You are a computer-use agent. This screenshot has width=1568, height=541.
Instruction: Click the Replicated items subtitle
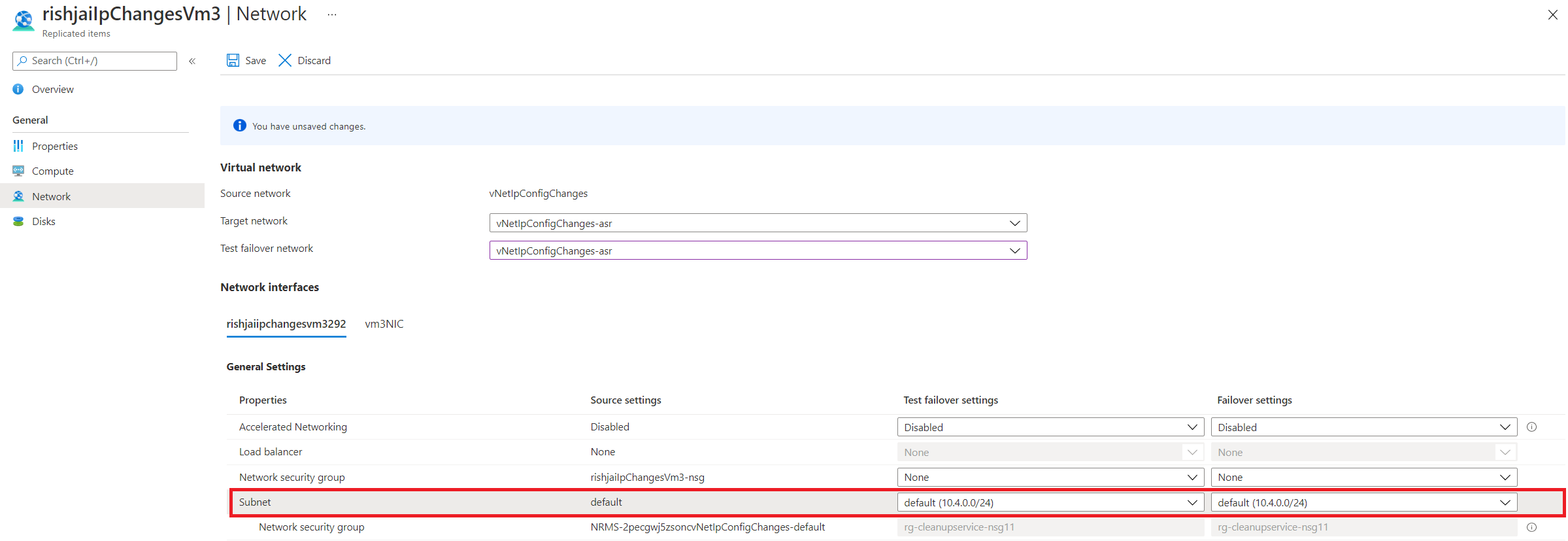76,33
